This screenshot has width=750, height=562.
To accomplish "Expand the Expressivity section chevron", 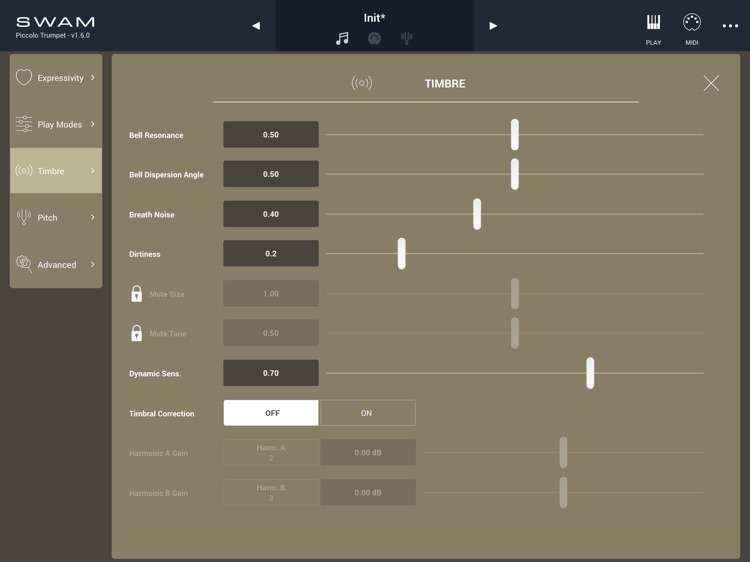I will pos(93,77).
